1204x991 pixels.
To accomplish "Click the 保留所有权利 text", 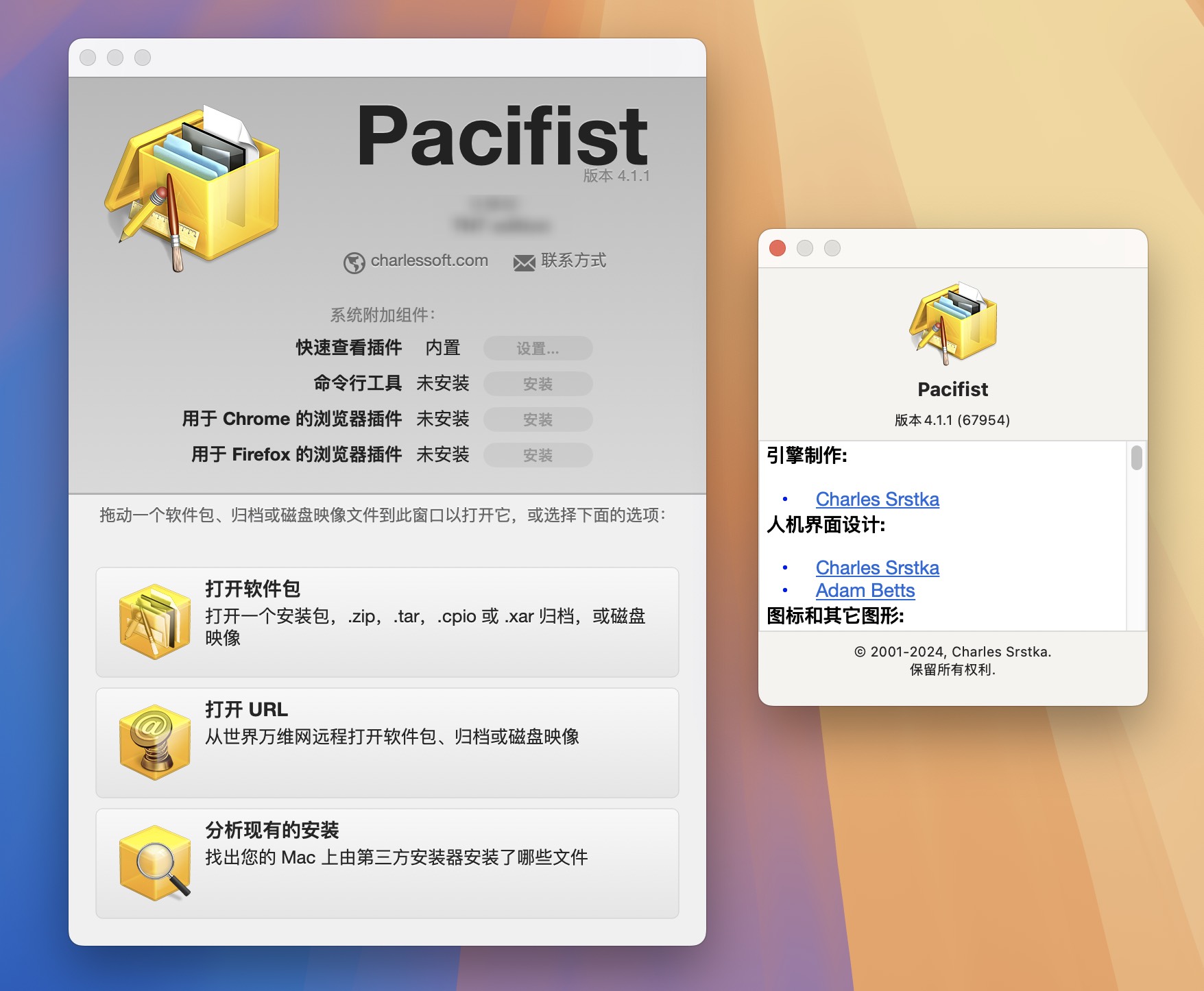I will [x=952, y=670].
